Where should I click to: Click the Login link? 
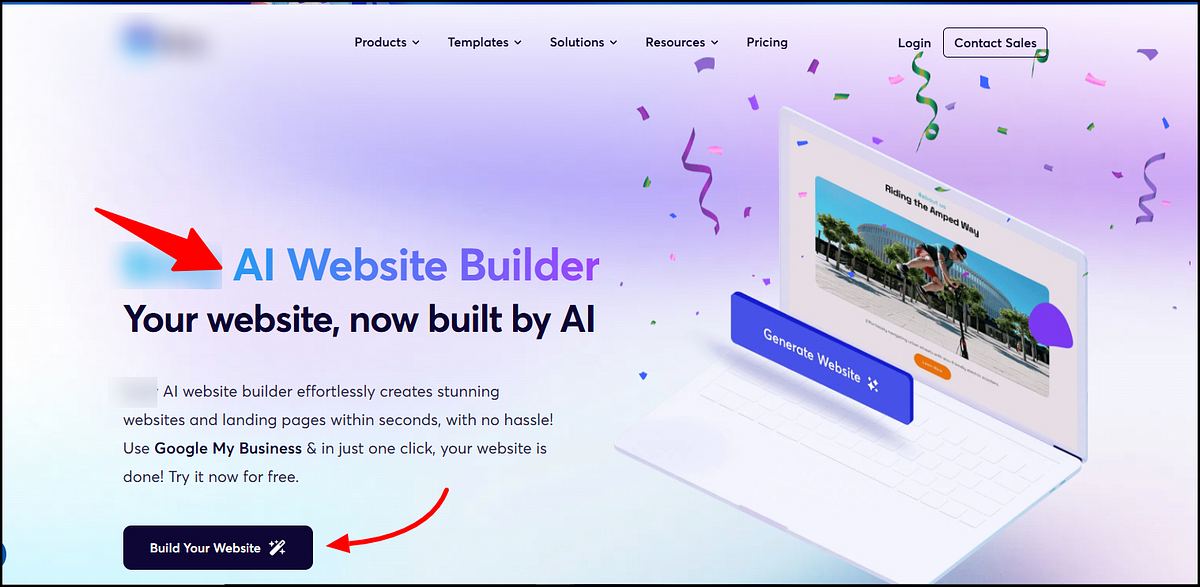point(914,43)
